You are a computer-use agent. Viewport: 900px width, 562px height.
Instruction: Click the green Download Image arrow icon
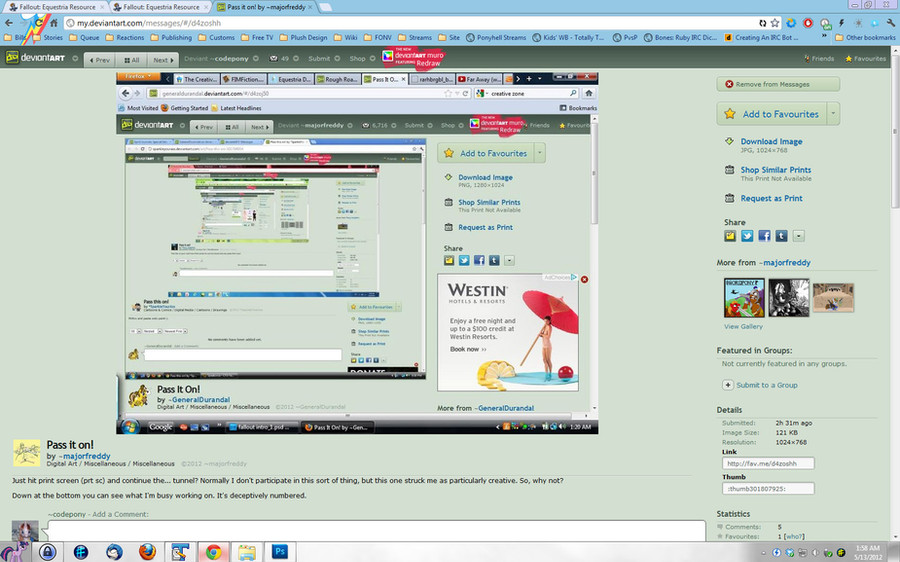(729, 141)
